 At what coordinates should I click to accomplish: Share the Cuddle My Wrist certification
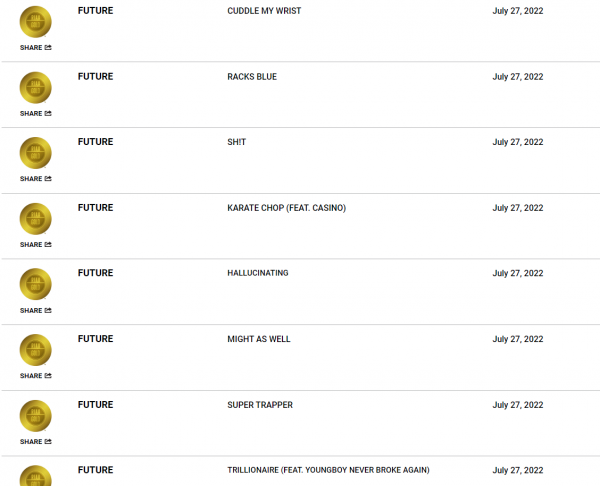36,47
